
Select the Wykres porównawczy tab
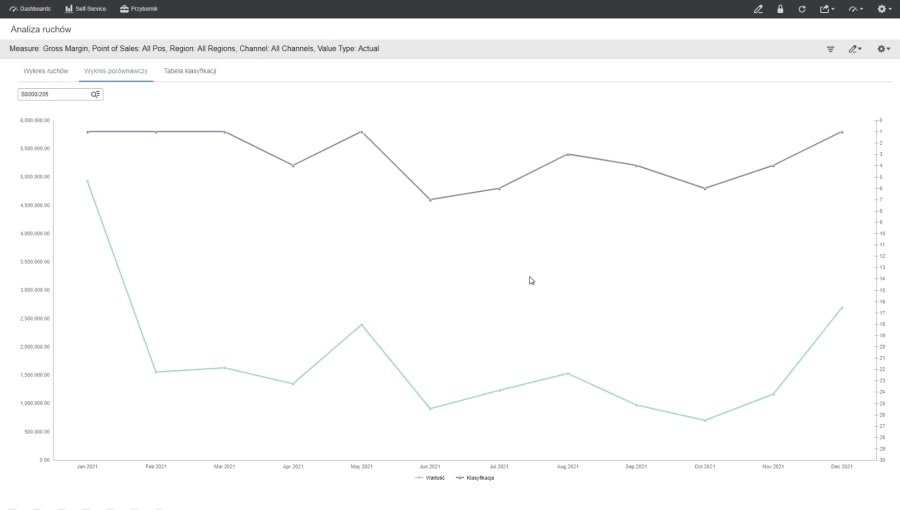(116, 71)
